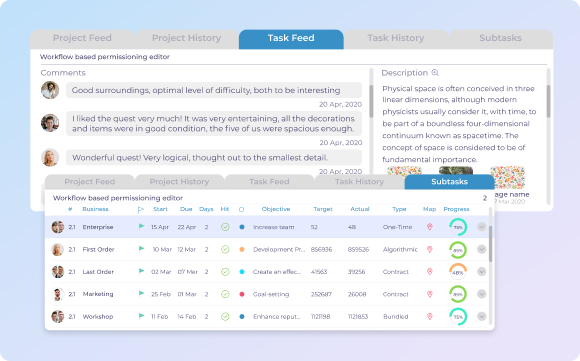Click the magnifier icon beside Description
The width and height of the screenshot is (580, 361).
tap(435, 72)
